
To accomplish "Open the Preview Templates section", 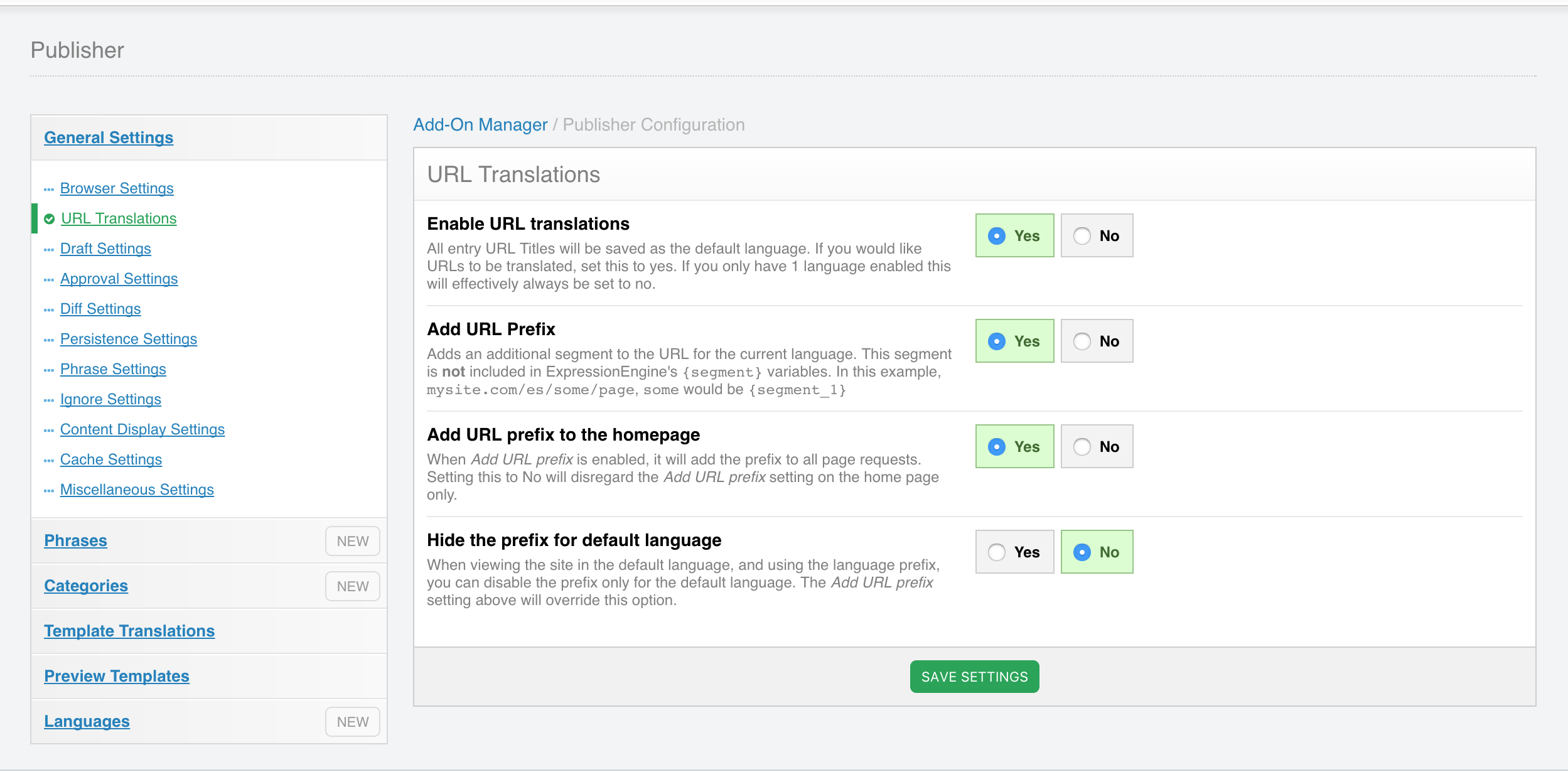I will pos(117,676).
